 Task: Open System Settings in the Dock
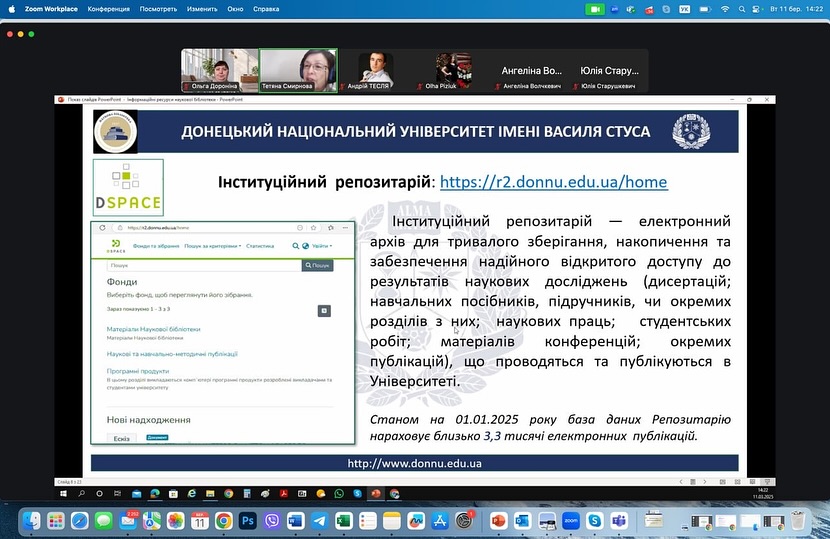pos(464,521)
